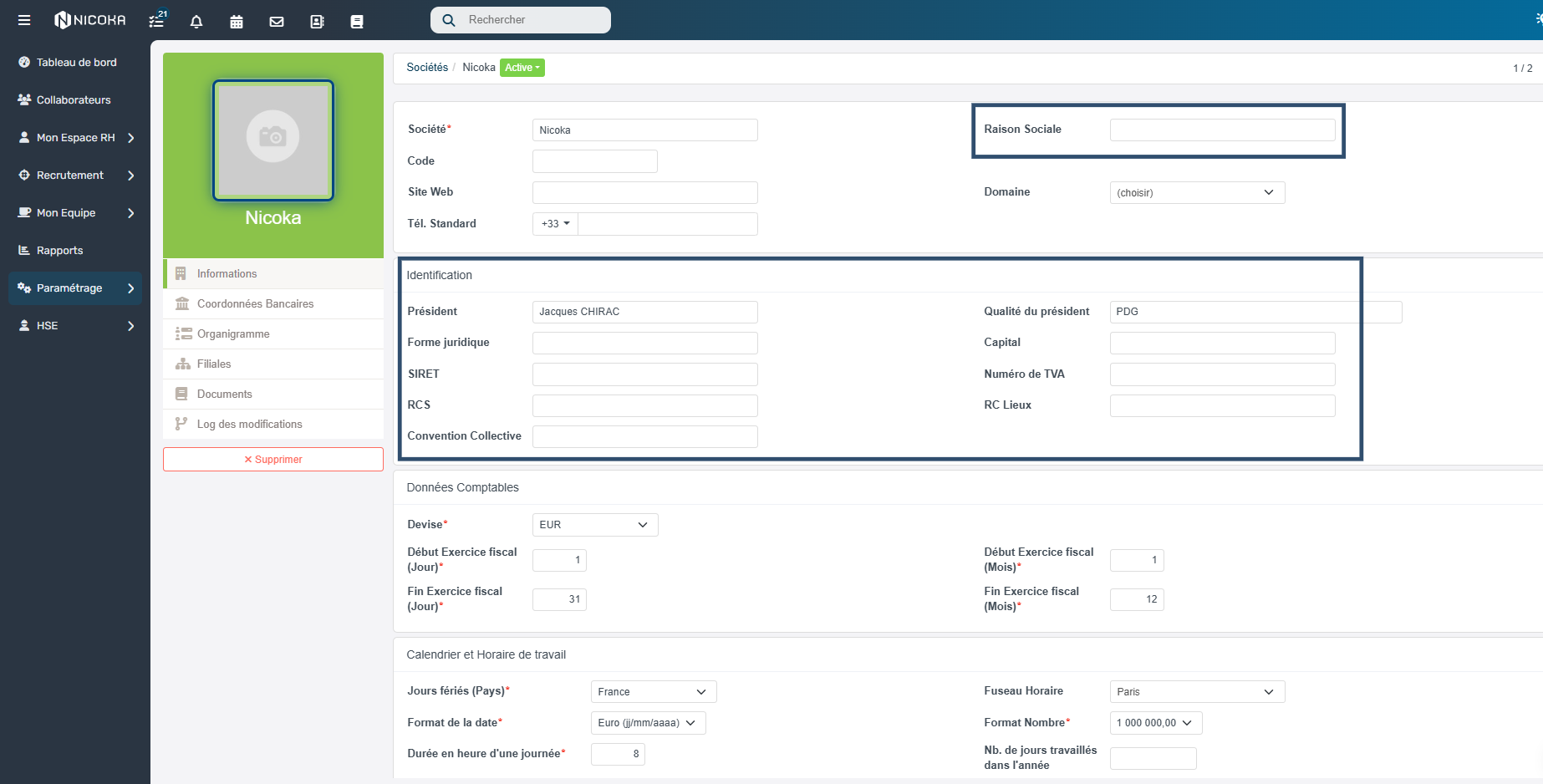This screenshot has width=1543, height=784.
Task: Click the Collaborateurs people icon
Action: (x=24, y=99)
